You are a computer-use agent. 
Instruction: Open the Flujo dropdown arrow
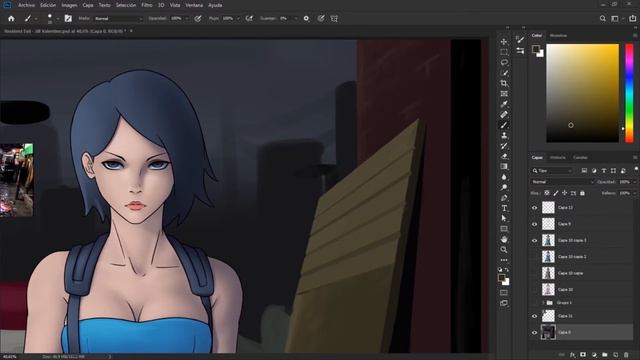click(238, 18)
